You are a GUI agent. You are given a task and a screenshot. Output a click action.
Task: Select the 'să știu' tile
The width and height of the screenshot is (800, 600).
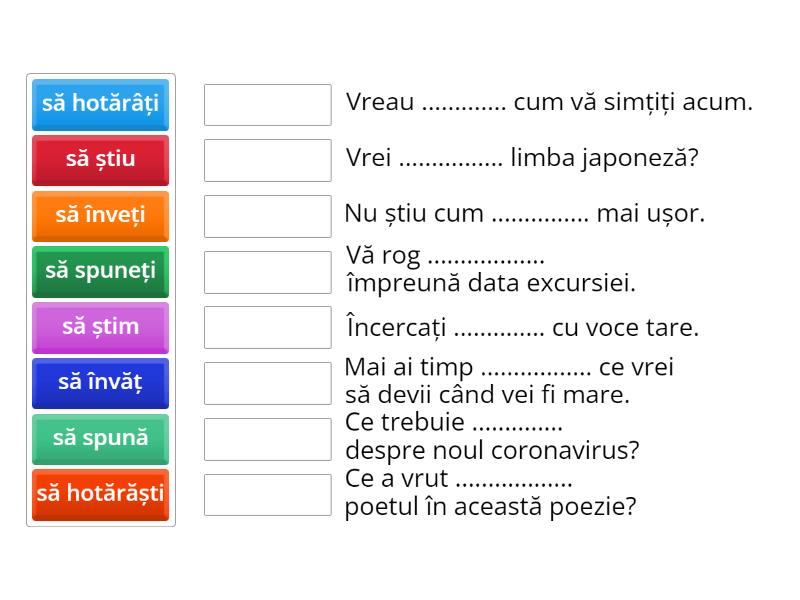[100, 160]
